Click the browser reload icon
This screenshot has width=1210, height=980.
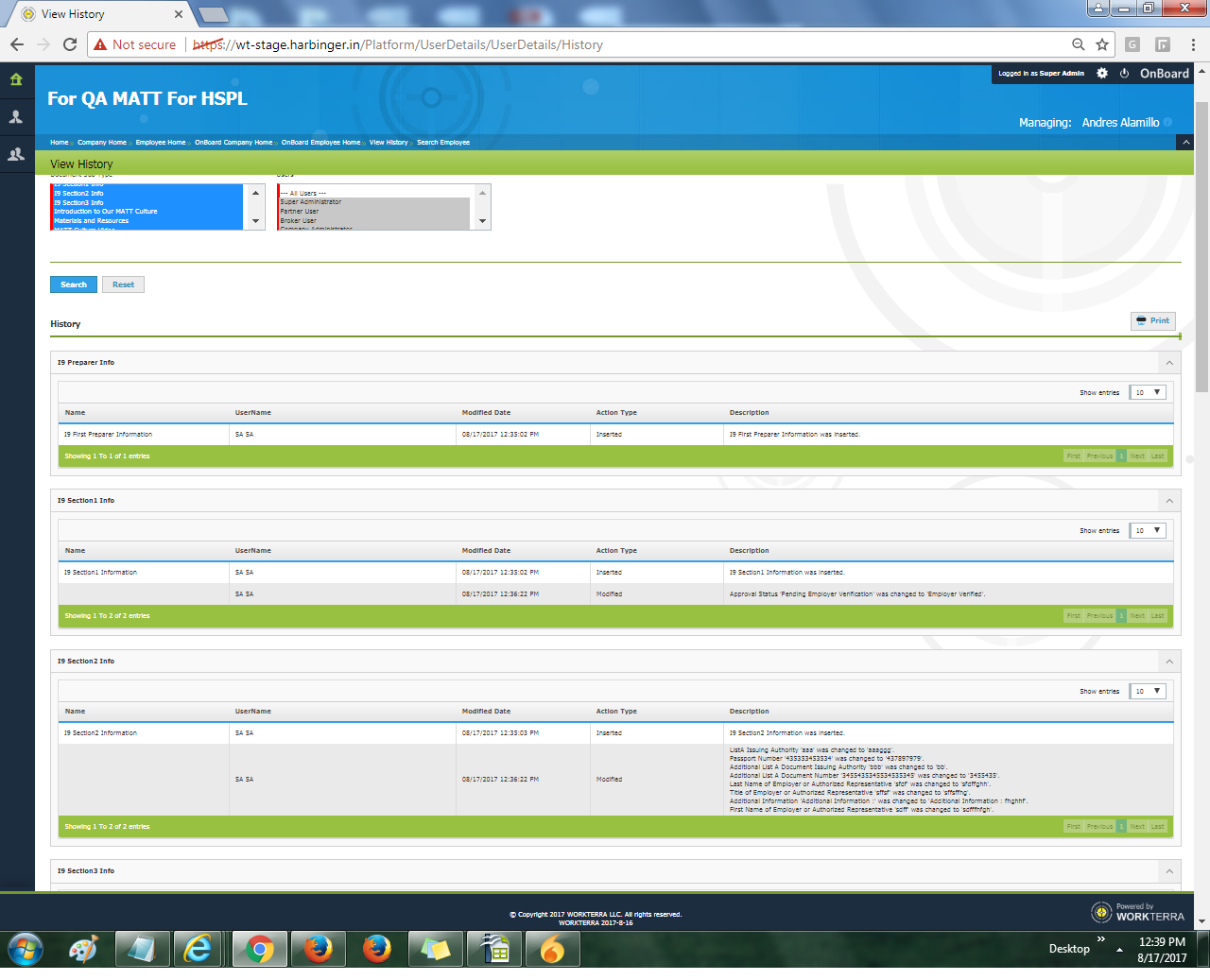70,44
